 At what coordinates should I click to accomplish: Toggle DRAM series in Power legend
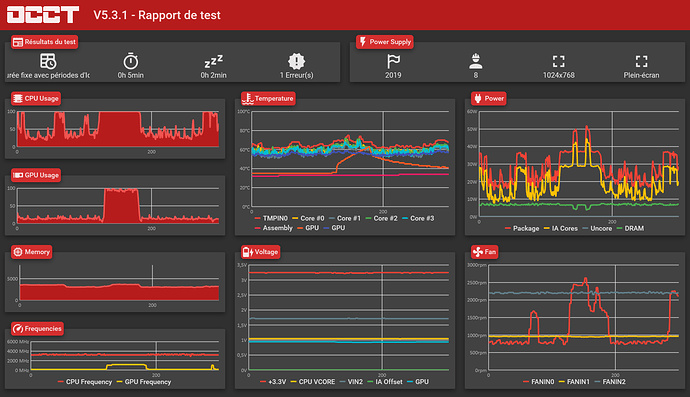630,228
